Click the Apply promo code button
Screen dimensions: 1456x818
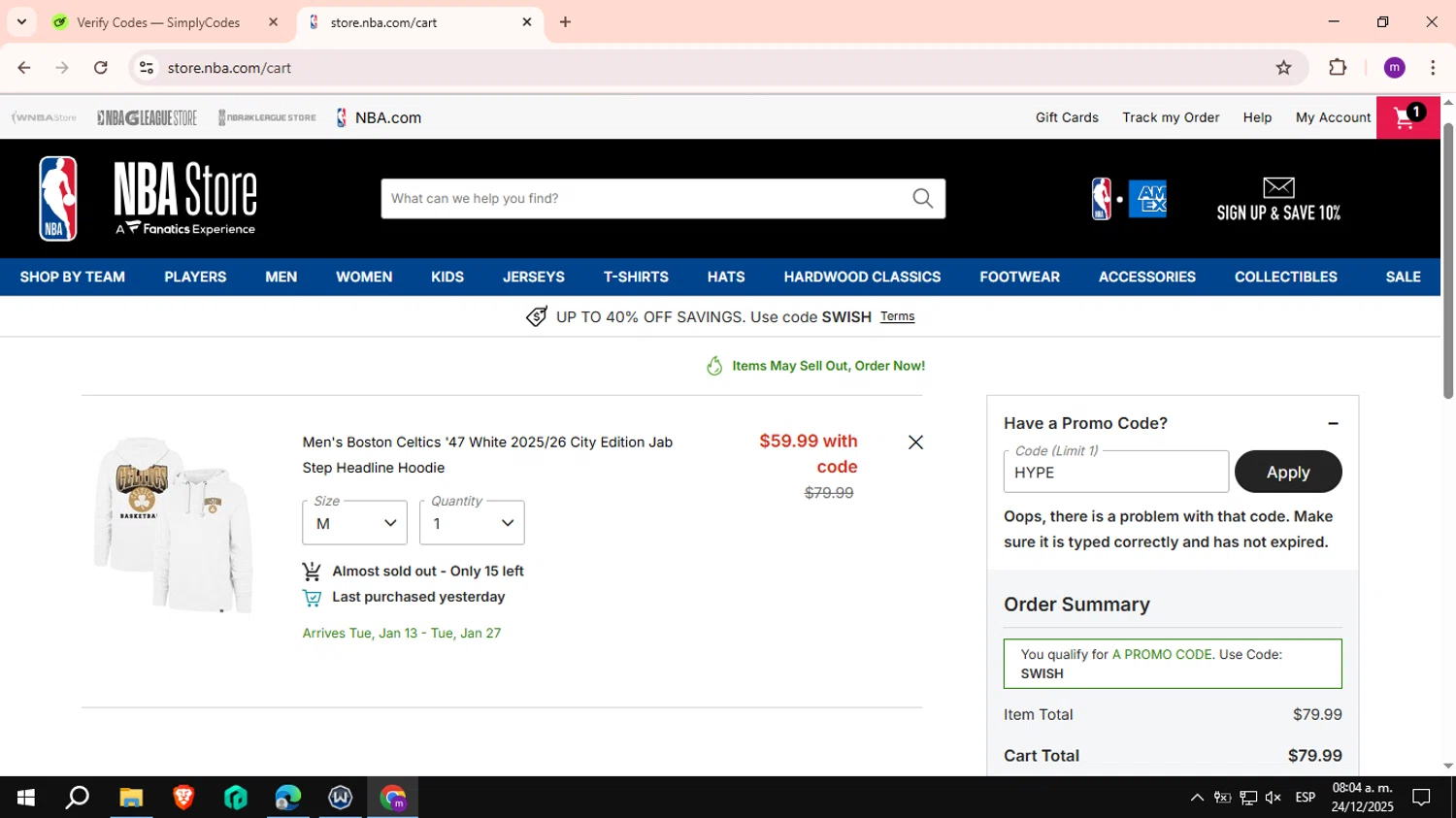1288,472
